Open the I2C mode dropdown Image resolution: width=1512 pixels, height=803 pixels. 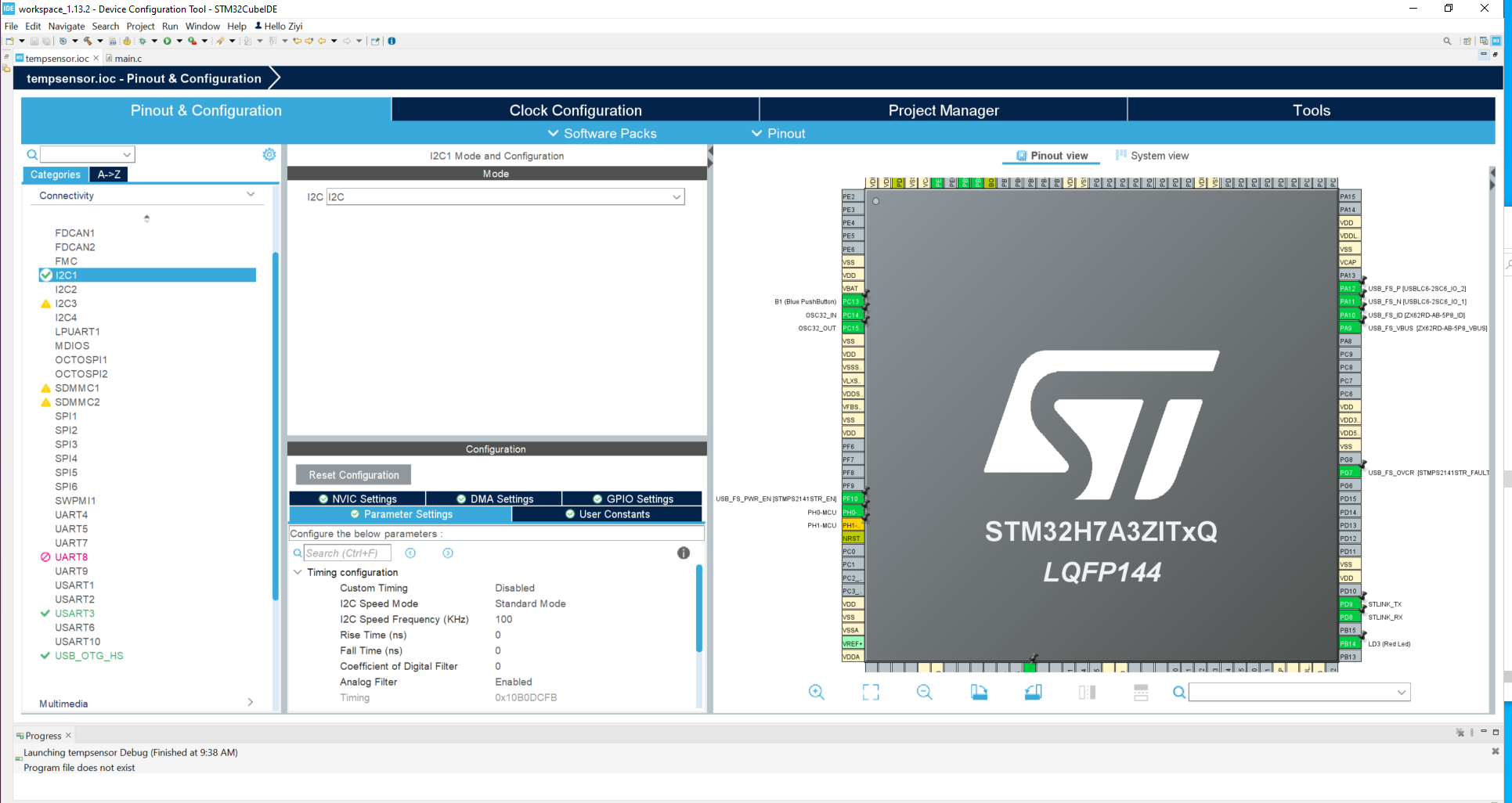(505, 197)
